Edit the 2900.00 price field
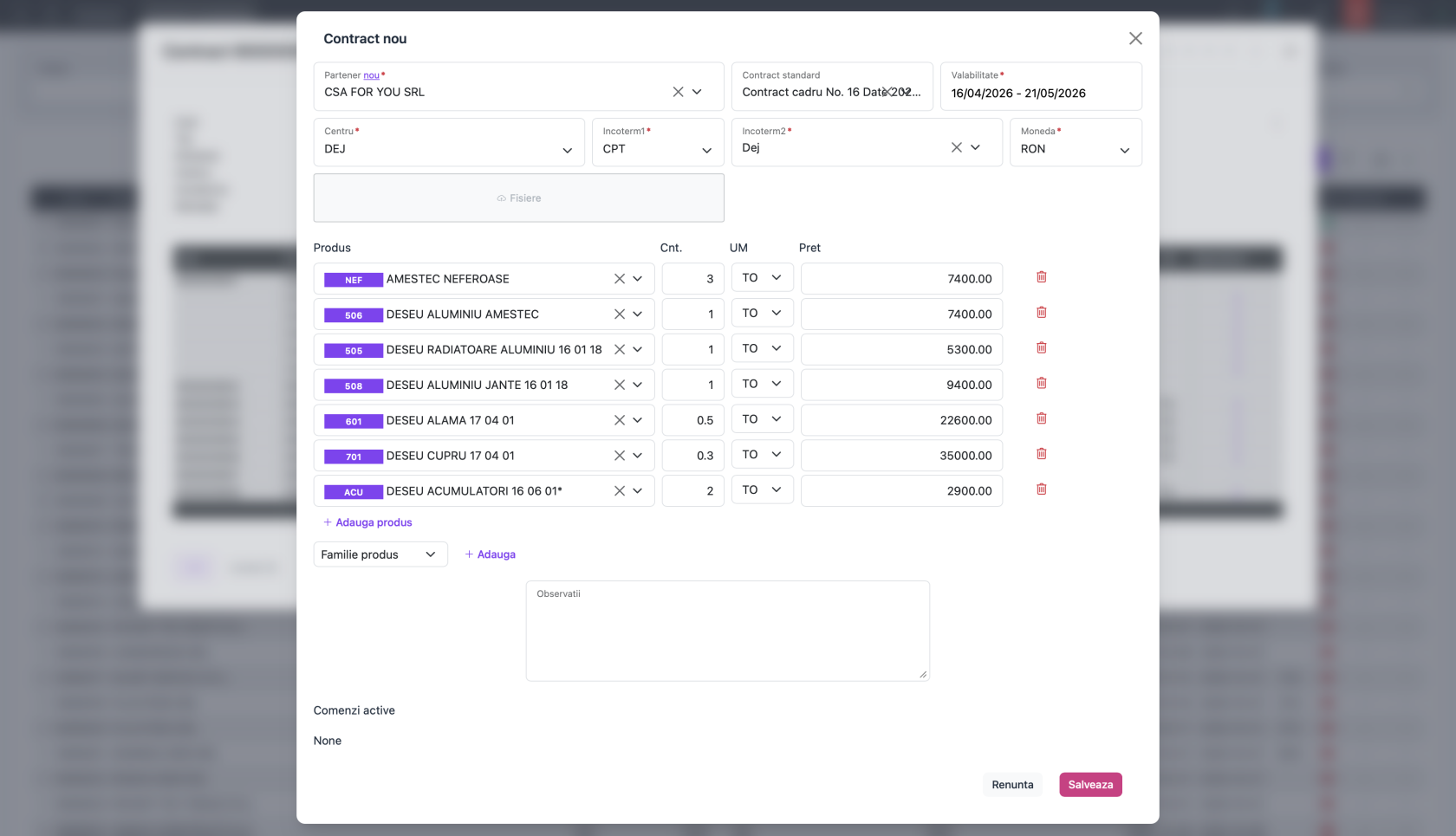 click(x=902, y=491)
